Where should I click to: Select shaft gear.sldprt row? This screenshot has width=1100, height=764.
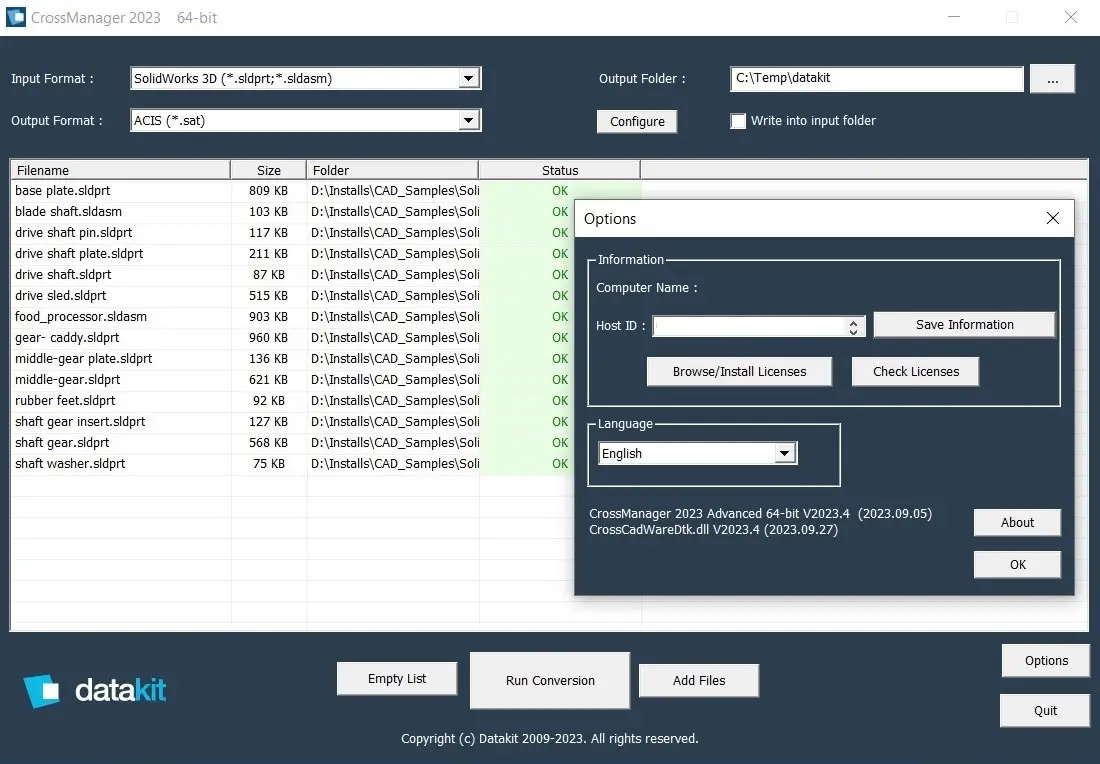click(292, 443)
